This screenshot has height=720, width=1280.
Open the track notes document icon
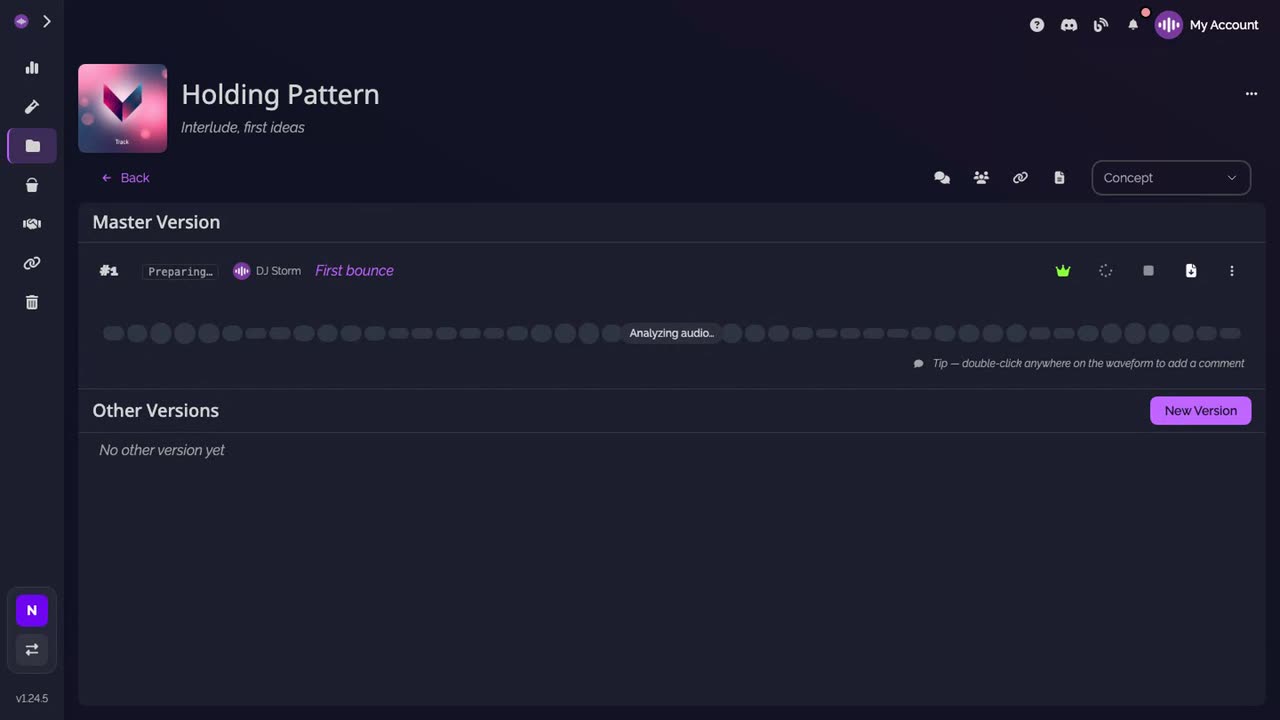click(1059, 178)
